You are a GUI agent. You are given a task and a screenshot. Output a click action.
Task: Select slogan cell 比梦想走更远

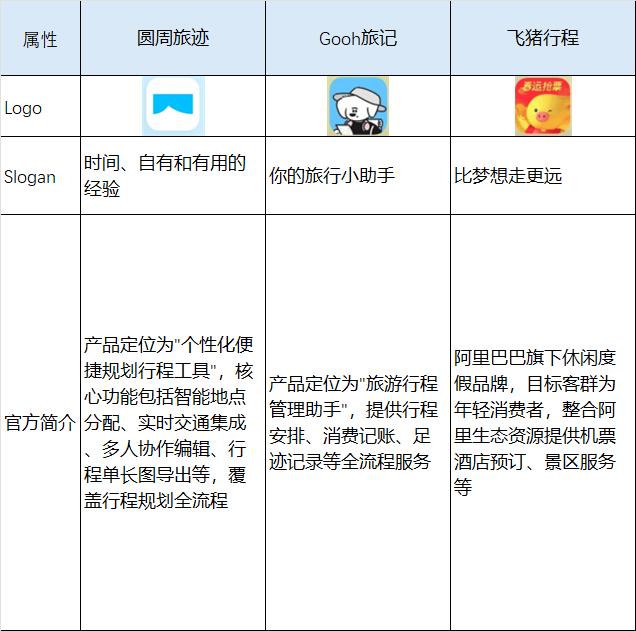543,176
